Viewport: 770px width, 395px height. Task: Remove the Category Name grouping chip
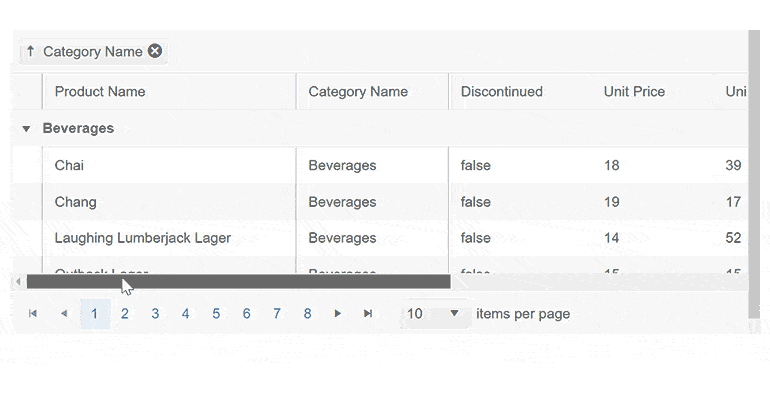(155, 51)
